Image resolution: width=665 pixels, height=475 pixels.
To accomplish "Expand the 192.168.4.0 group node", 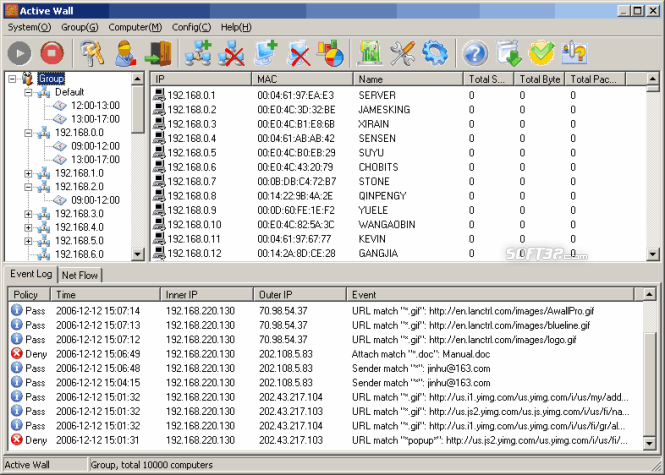I will (28, 227).
